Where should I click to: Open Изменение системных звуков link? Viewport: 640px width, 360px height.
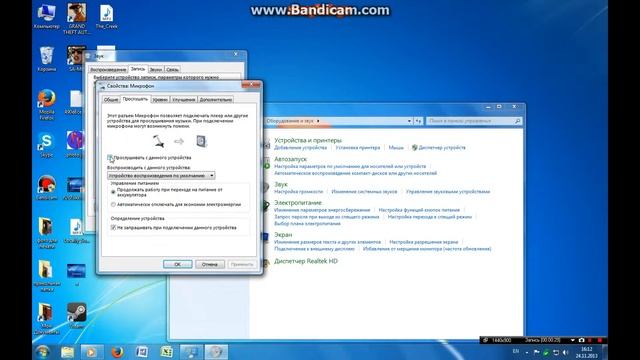tap(364, 191)
